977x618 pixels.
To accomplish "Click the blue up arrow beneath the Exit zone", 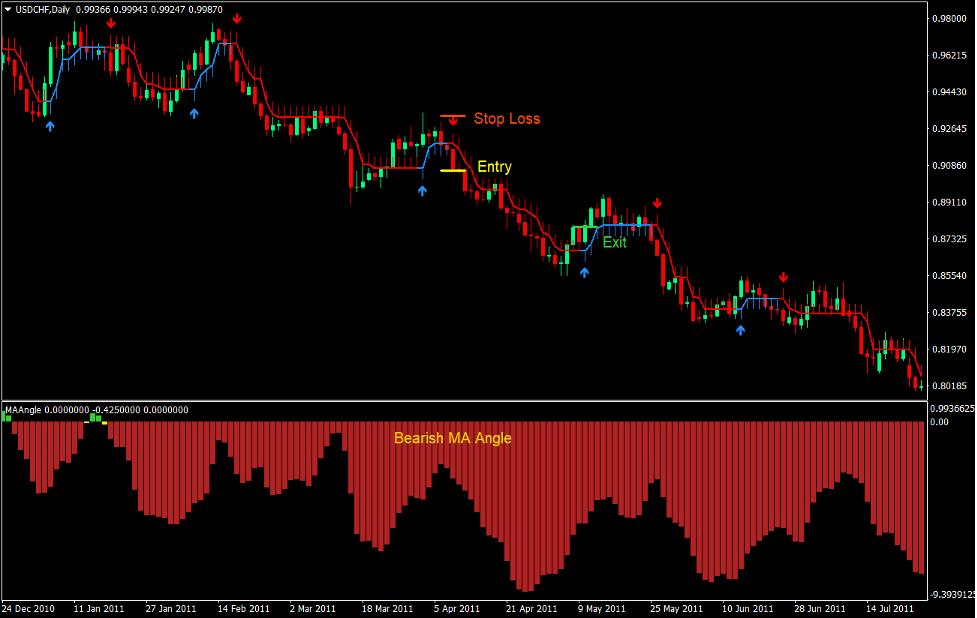I will (x=585, y=270).
